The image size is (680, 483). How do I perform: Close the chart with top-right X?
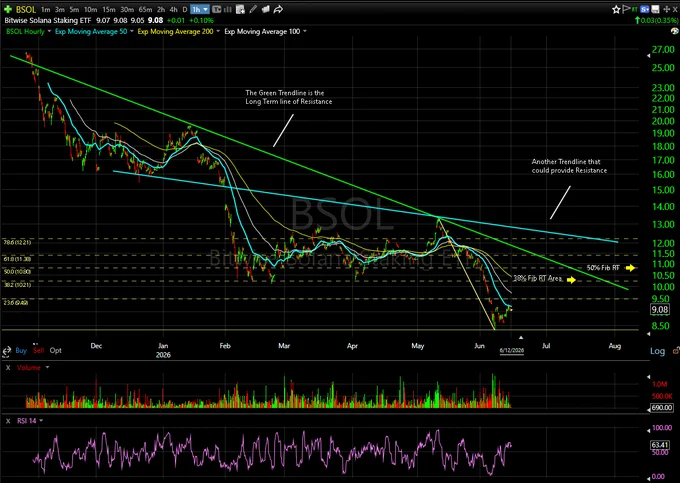[675, 9]
